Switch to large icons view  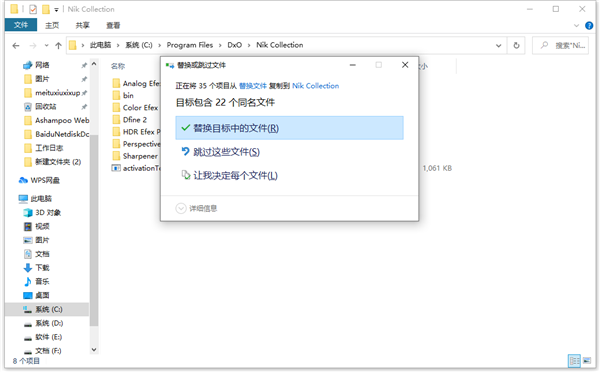587,361
